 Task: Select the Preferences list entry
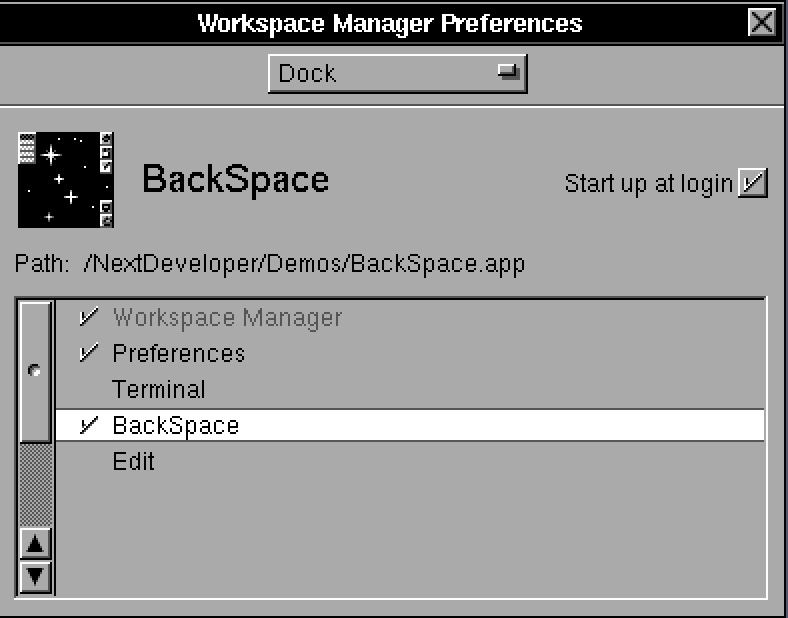tap(178, 354)
